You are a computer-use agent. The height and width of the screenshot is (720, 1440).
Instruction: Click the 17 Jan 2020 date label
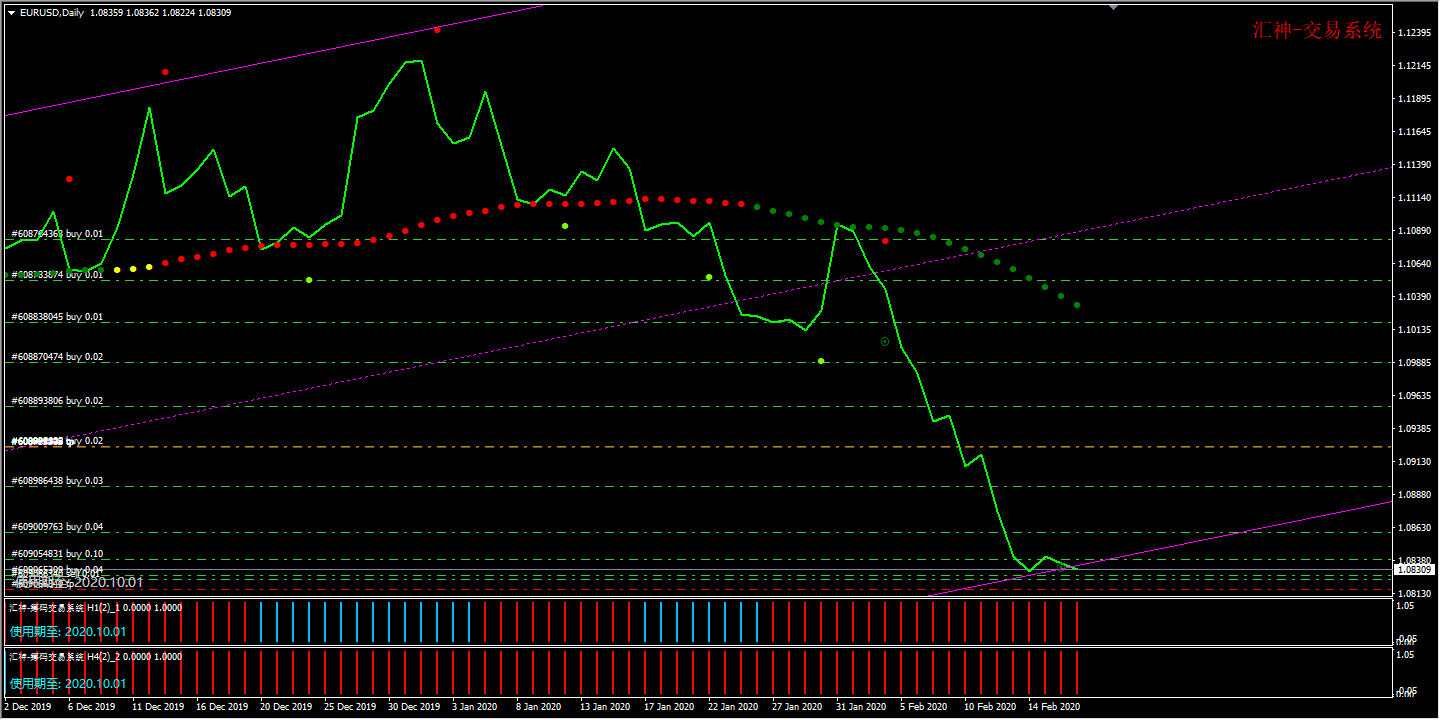click(671, 707)
